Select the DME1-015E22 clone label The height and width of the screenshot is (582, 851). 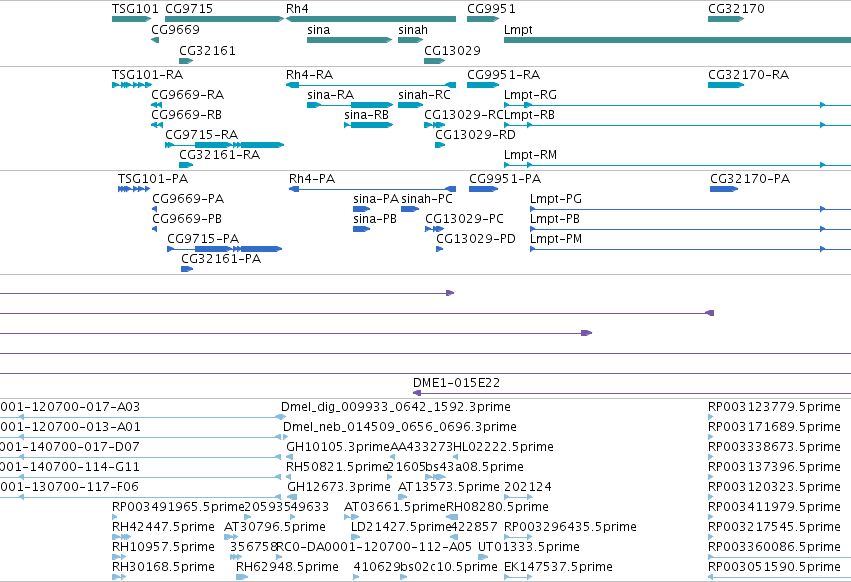pyautogui.click(x=456, y=383)
